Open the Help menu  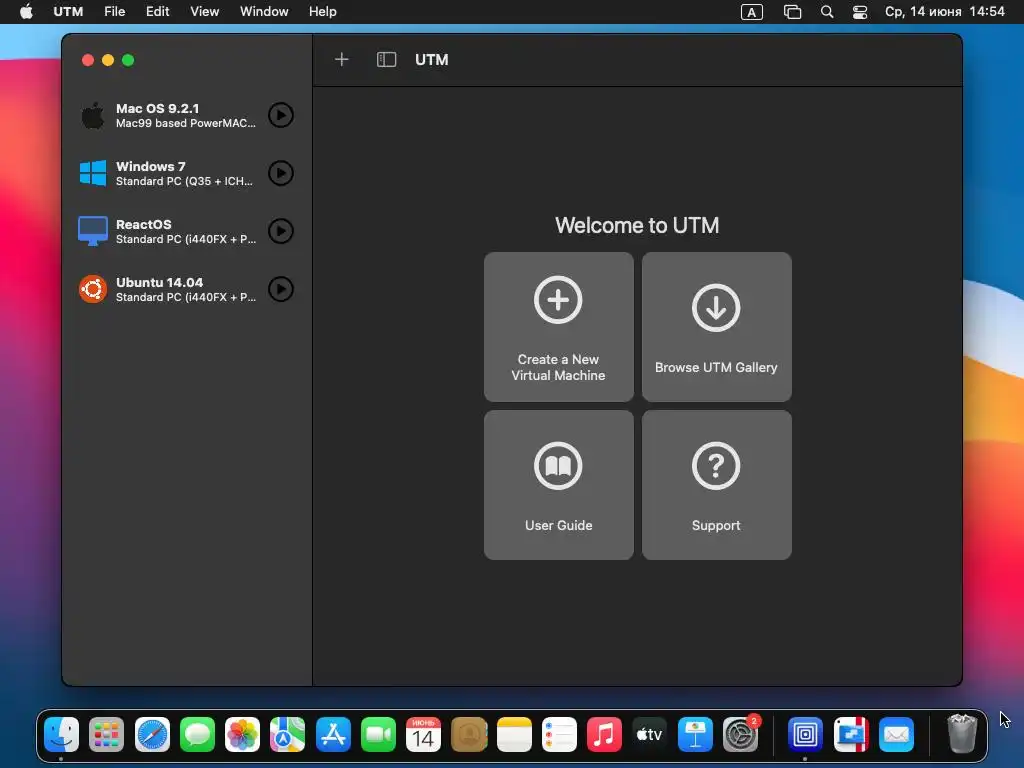[x=323, y=12]
